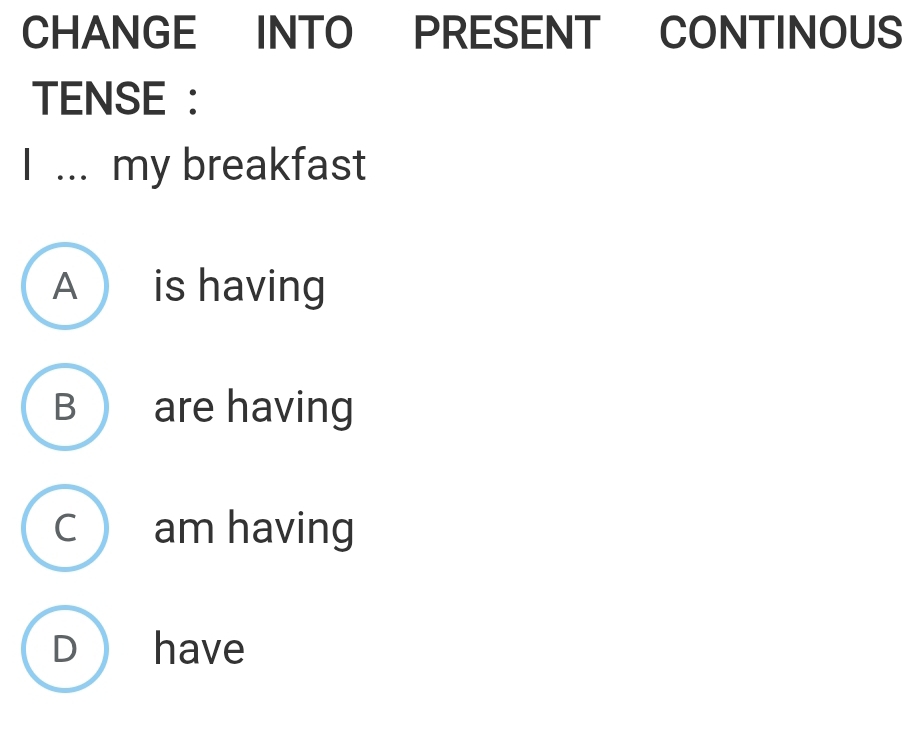
Task: Click the pronoun "I" starting the sentence
Action: 29,165
